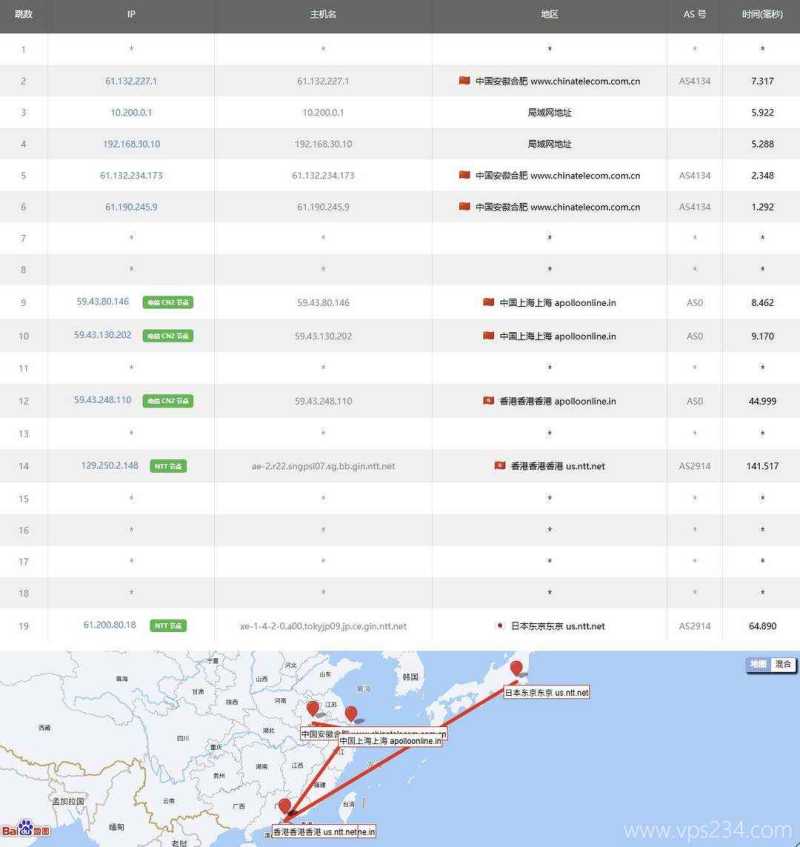
Task: Click the Baidu map logo
Action: 26,830
